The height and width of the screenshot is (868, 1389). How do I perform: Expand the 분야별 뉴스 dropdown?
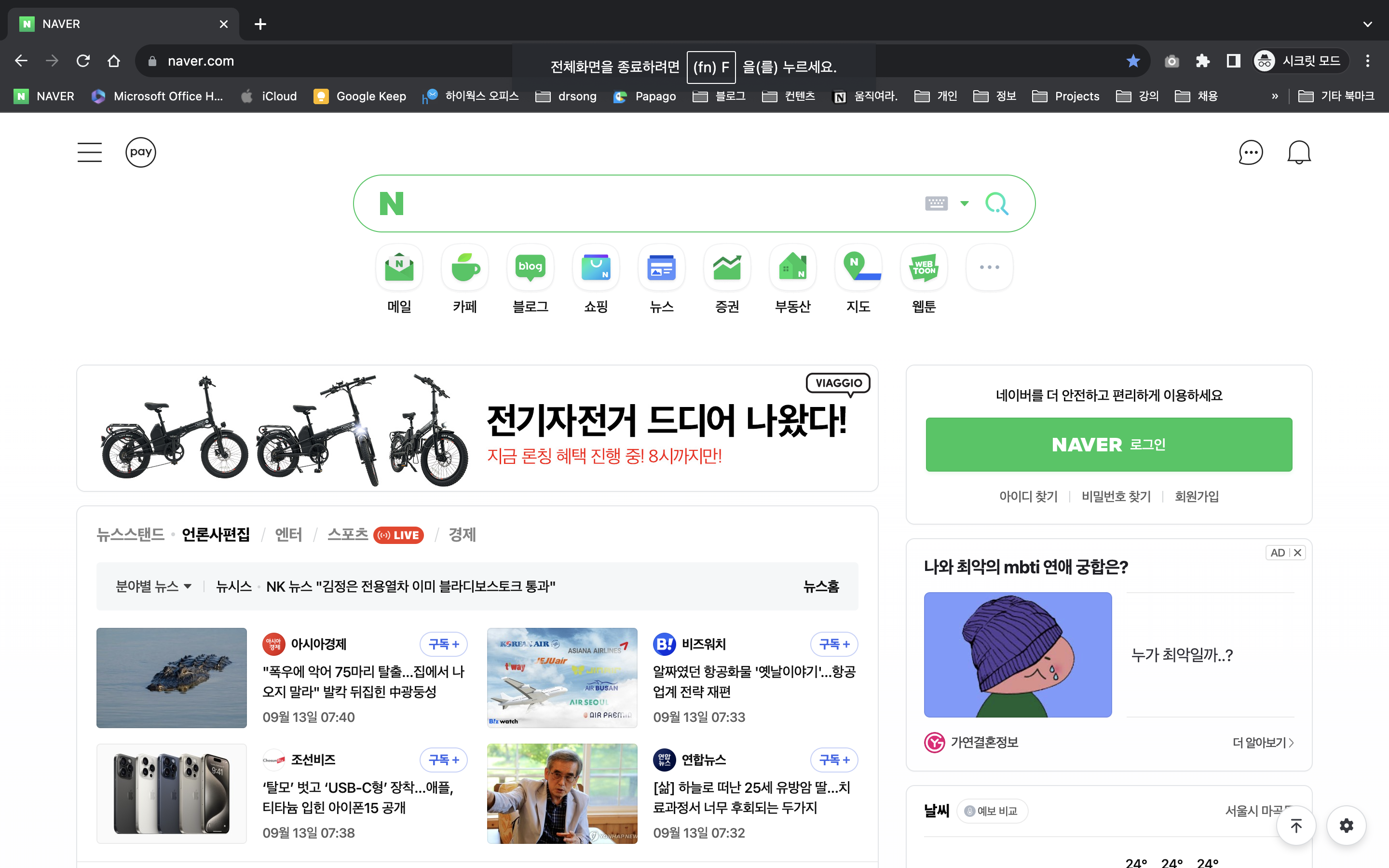pos(153,586)
